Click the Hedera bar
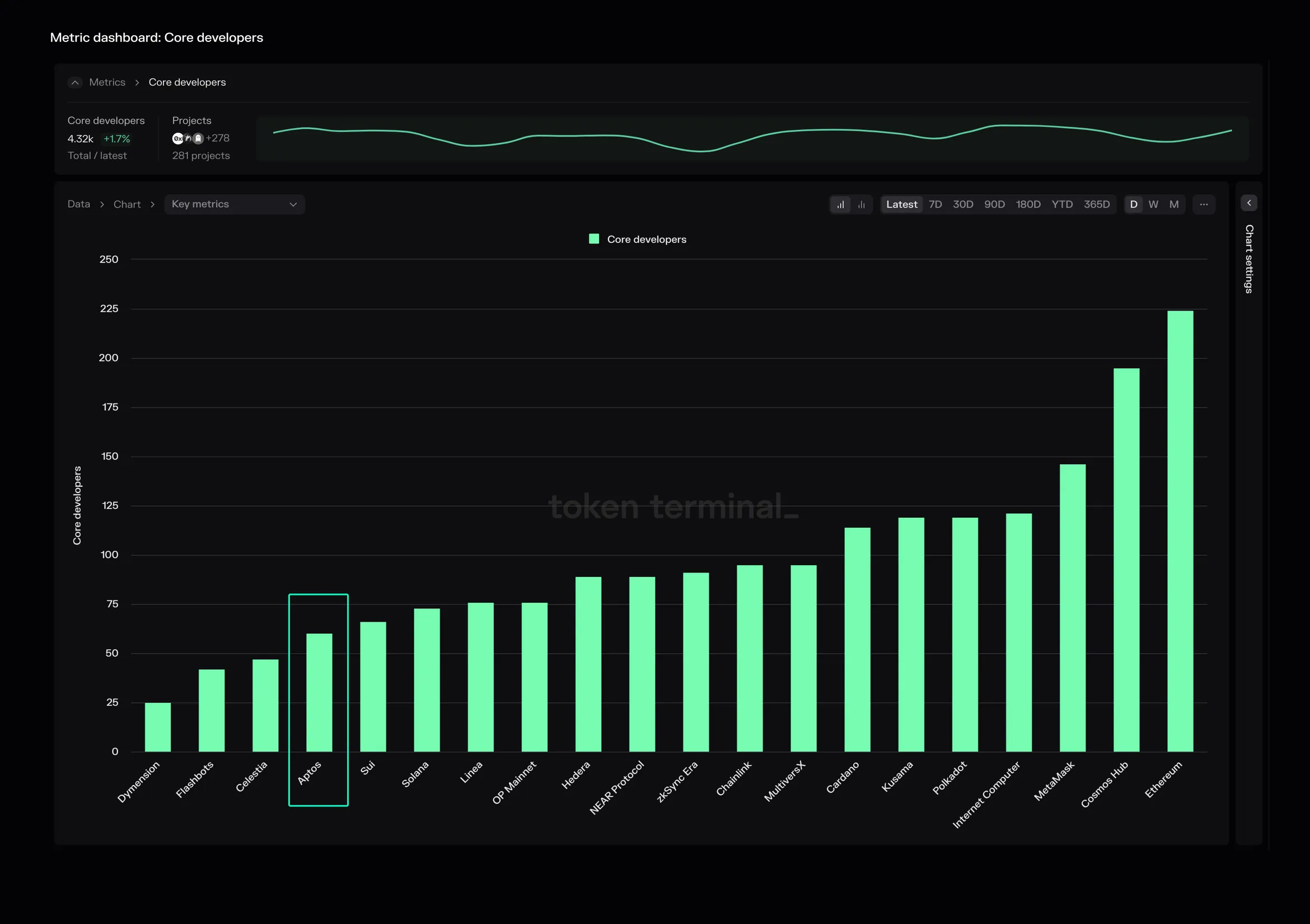The height and width of the screenshot is (924, 1310). click(x=588, y=664)
